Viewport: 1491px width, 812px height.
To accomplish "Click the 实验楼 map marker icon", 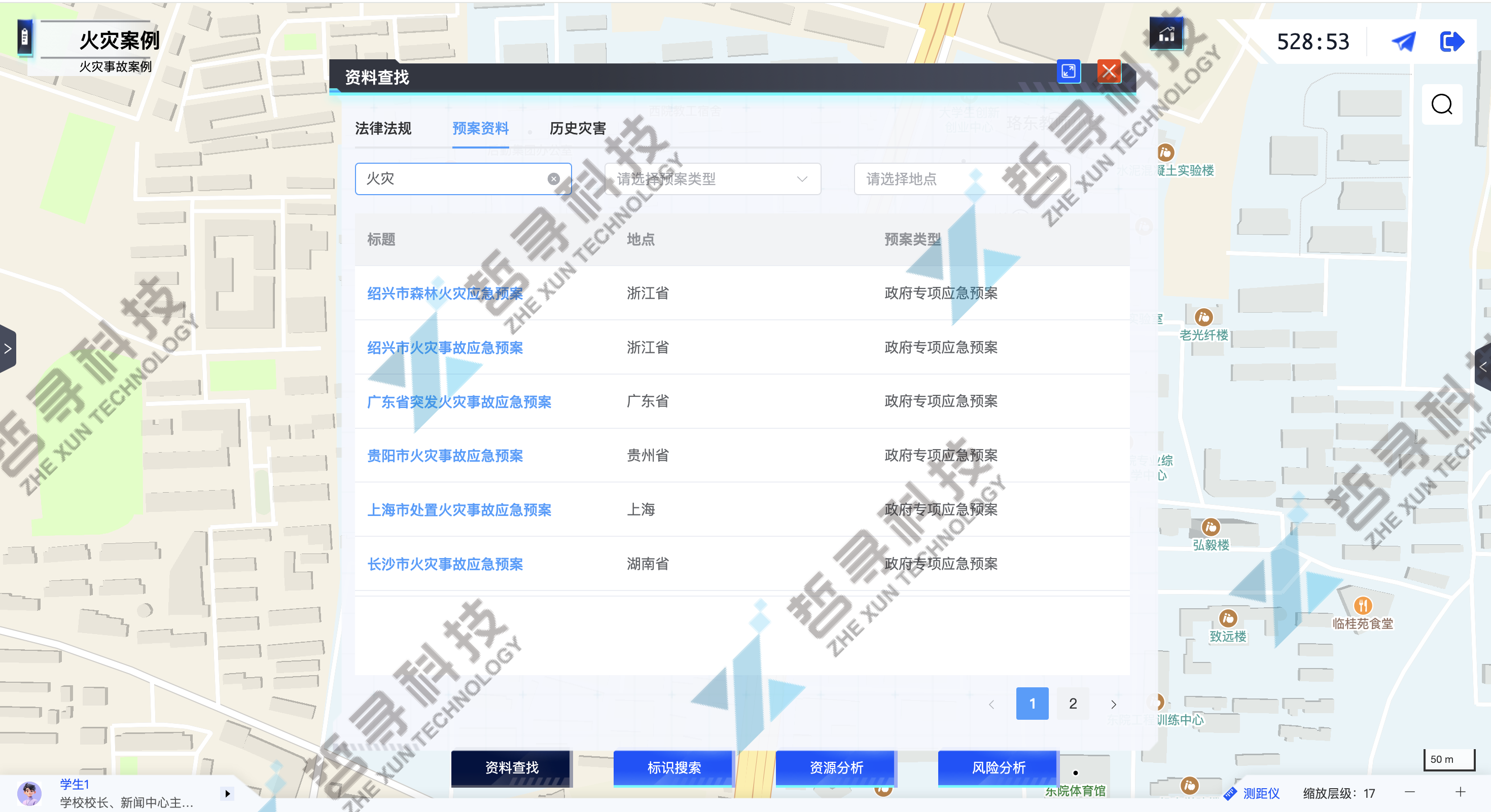I will pos(1165,153).
